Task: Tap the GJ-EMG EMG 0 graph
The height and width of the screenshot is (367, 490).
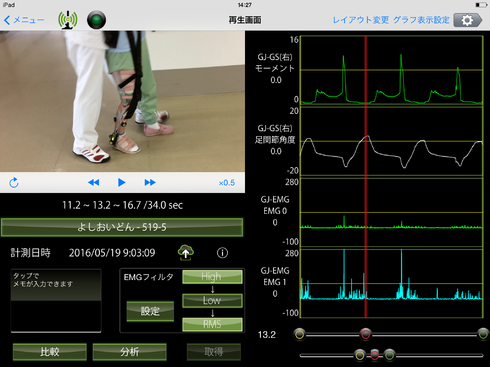Action: tap(392, 212)
